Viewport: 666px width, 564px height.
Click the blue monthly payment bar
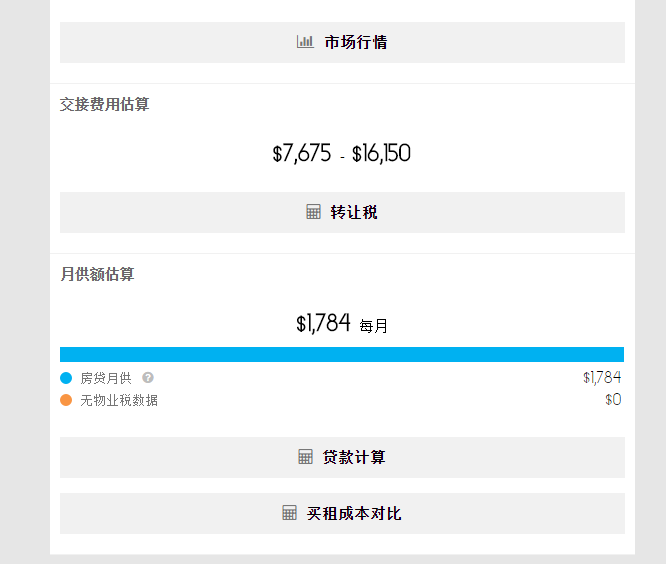342,354
